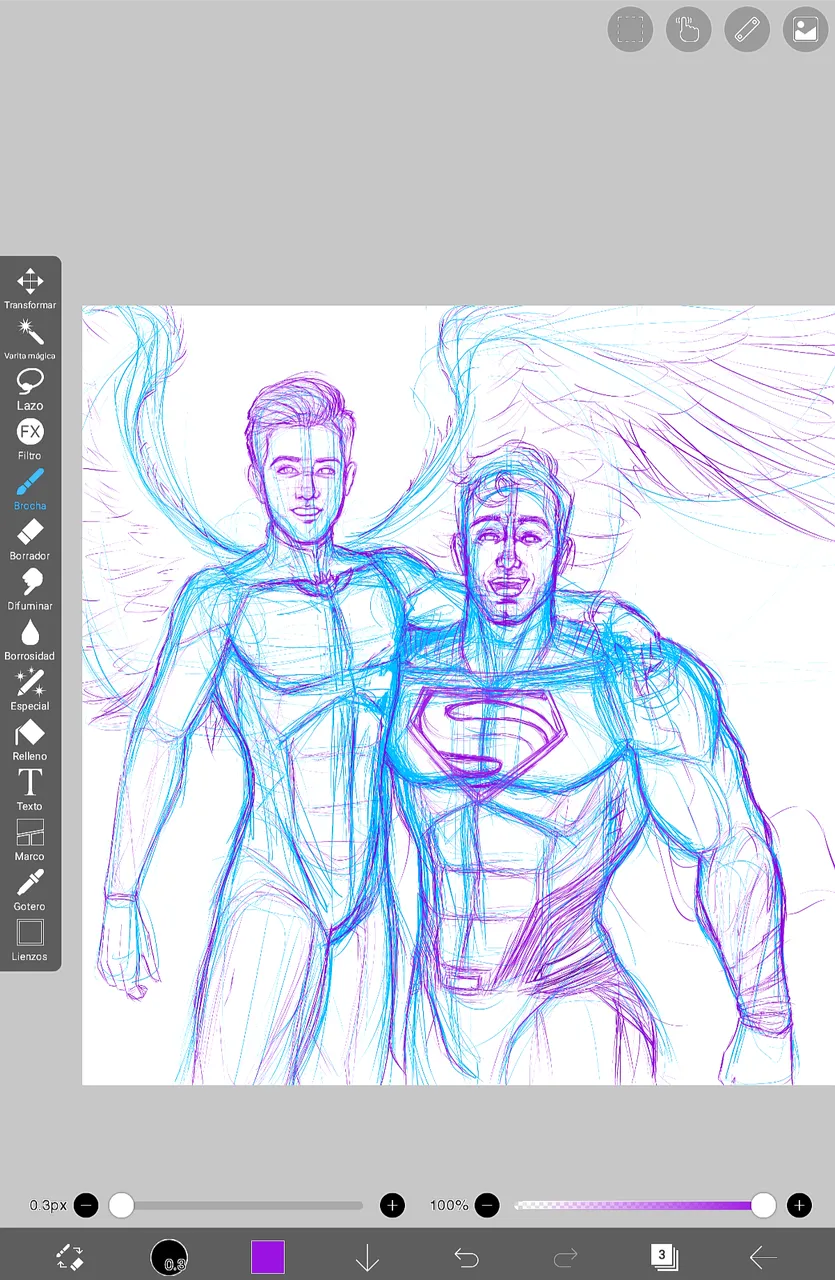Select the Brocha brush tool
Screen dimensions: 835x1280
(30, 488)
